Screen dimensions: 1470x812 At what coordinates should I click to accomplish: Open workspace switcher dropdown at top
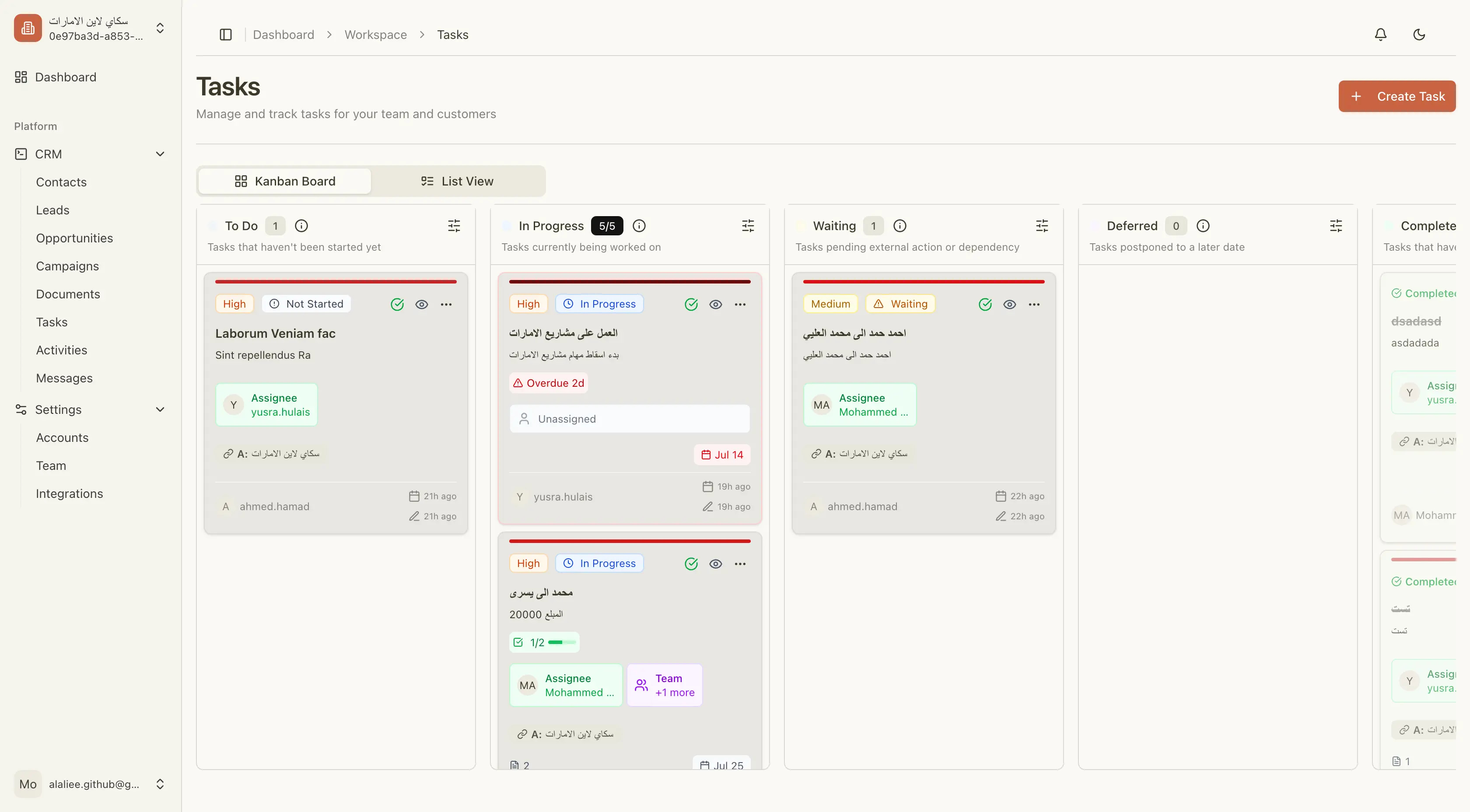click(160, 28)
